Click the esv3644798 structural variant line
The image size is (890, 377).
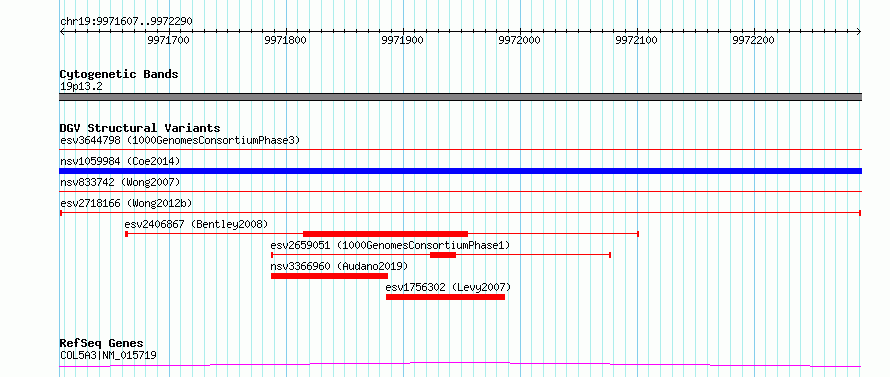(x=460, y=149)
